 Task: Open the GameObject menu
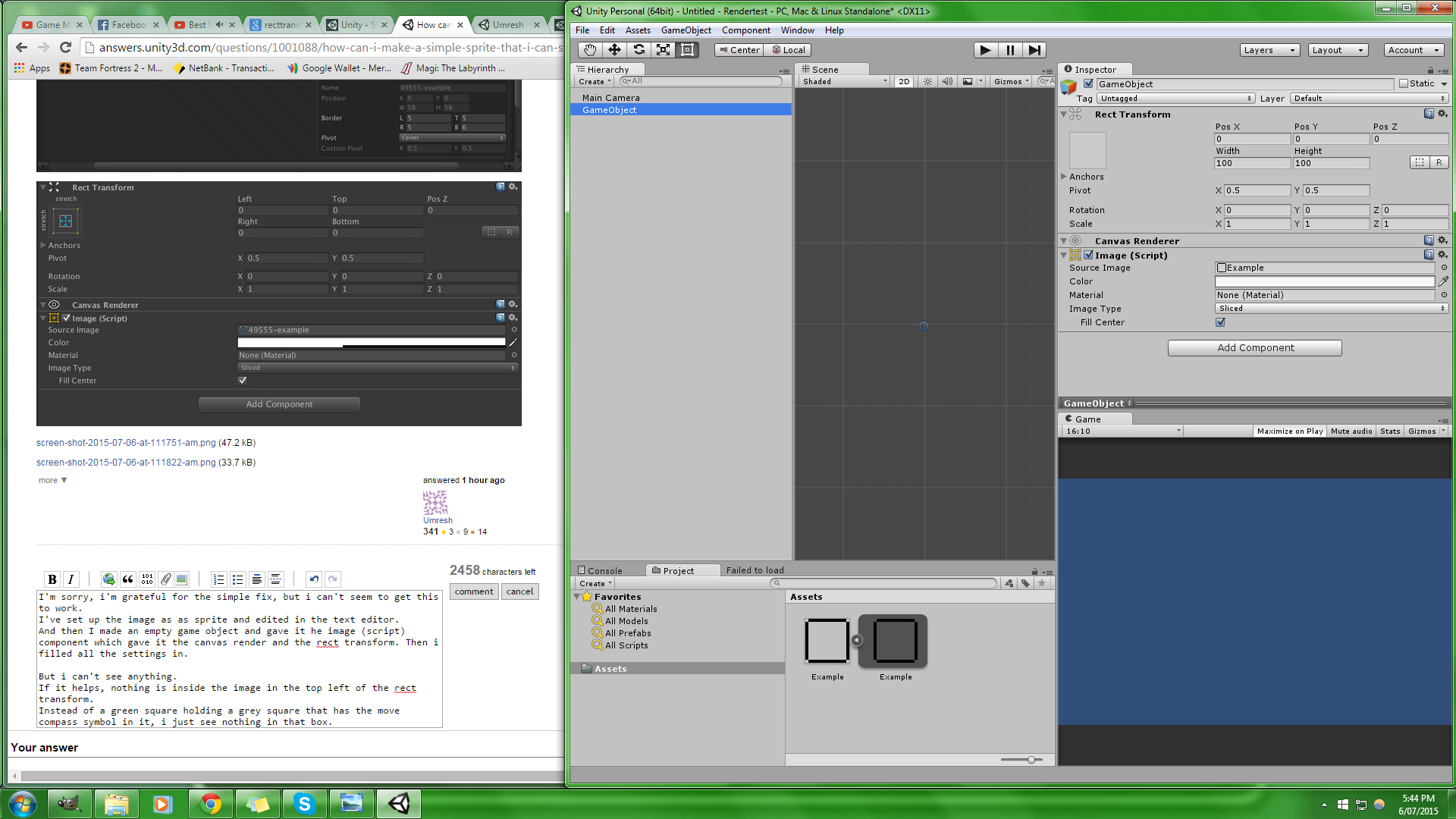click(686, 30)
